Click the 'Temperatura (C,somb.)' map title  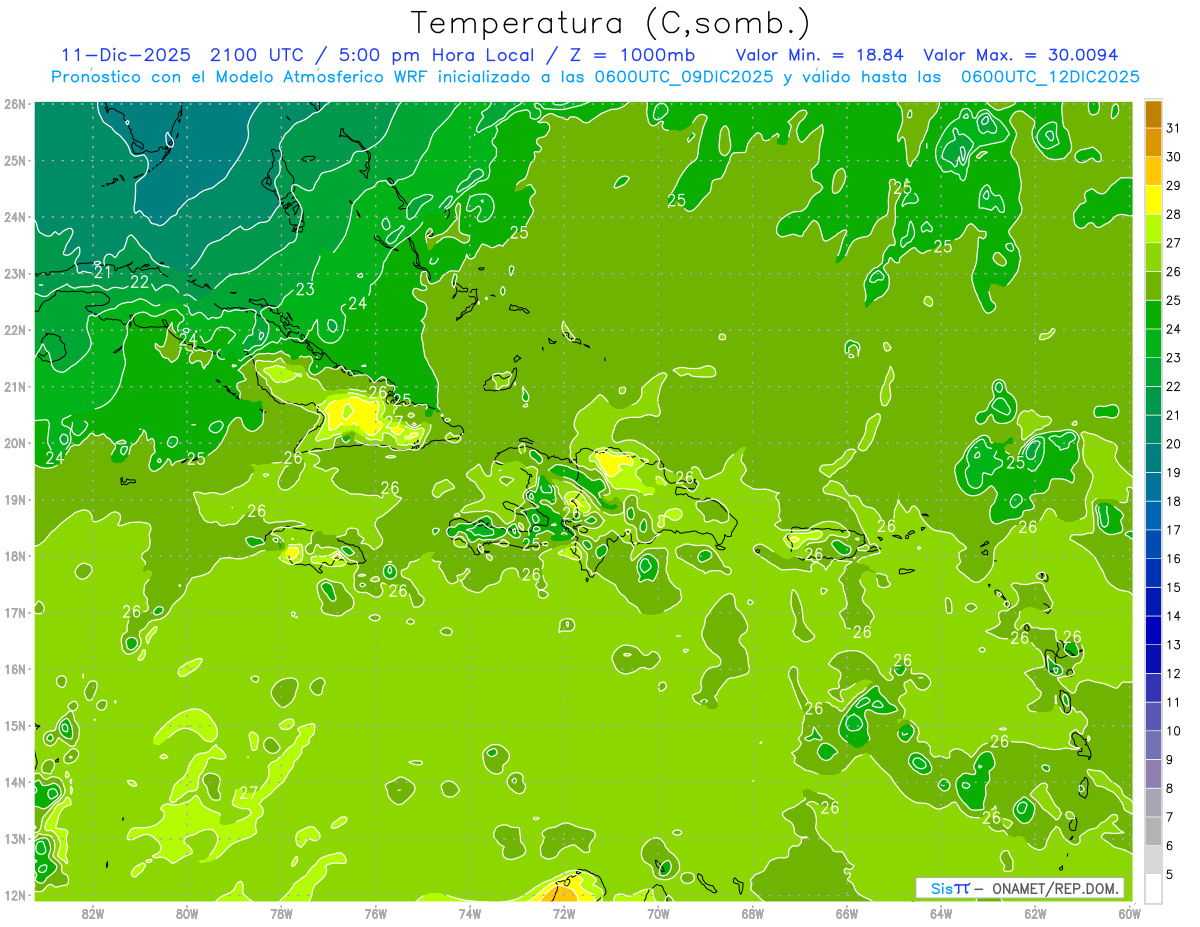pos(611,23)
